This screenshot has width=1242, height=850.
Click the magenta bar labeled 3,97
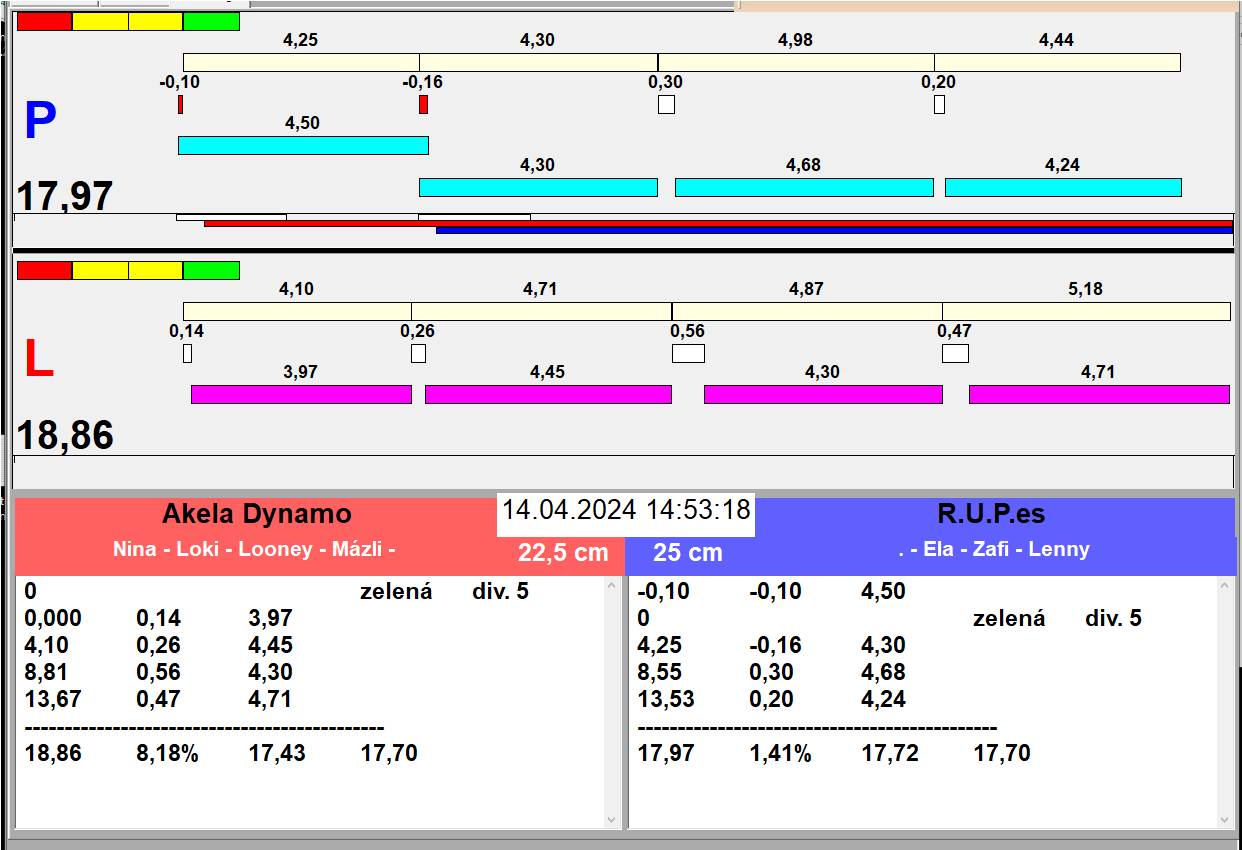click(x=301, y=394)
